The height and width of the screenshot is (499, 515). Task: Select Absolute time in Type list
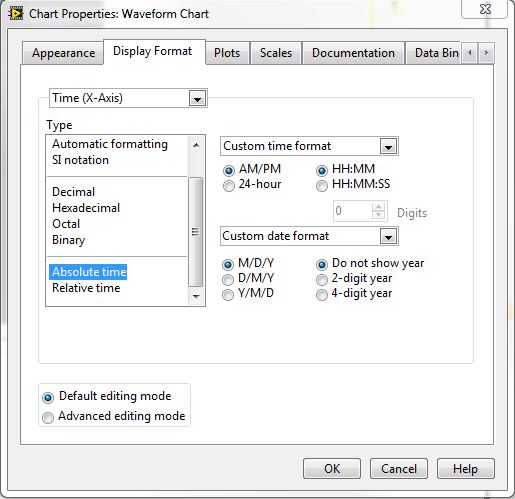coord(88,272)
